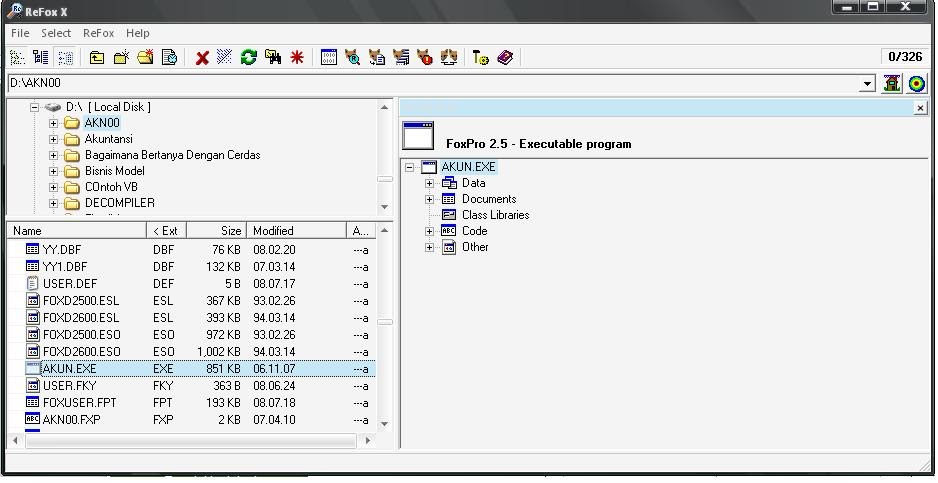The height and width of the screenshot is (483, 938).
Task: Select the YY.DBF file
Action: [x=62, y=250]
